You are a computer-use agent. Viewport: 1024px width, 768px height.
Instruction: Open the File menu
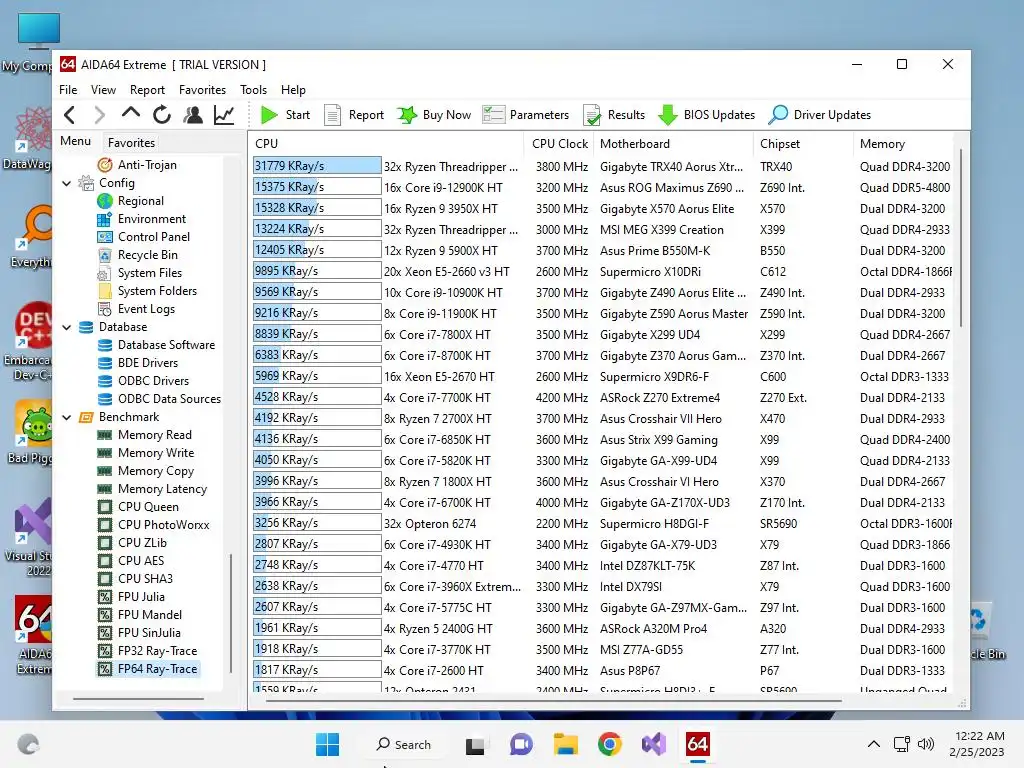coord(68,89)
